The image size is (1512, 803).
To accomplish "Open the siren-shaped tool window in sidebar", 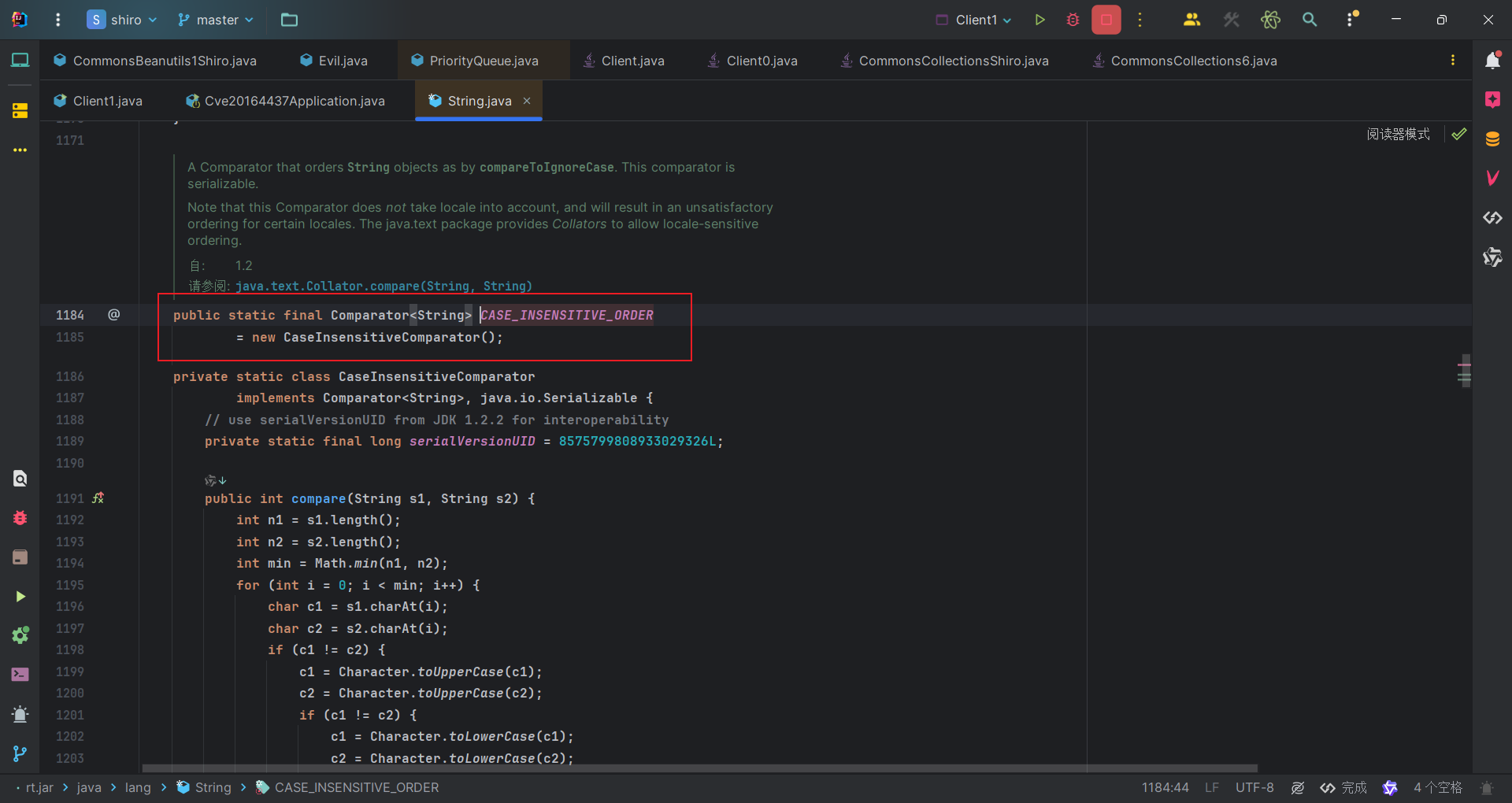I will point(20,714).
